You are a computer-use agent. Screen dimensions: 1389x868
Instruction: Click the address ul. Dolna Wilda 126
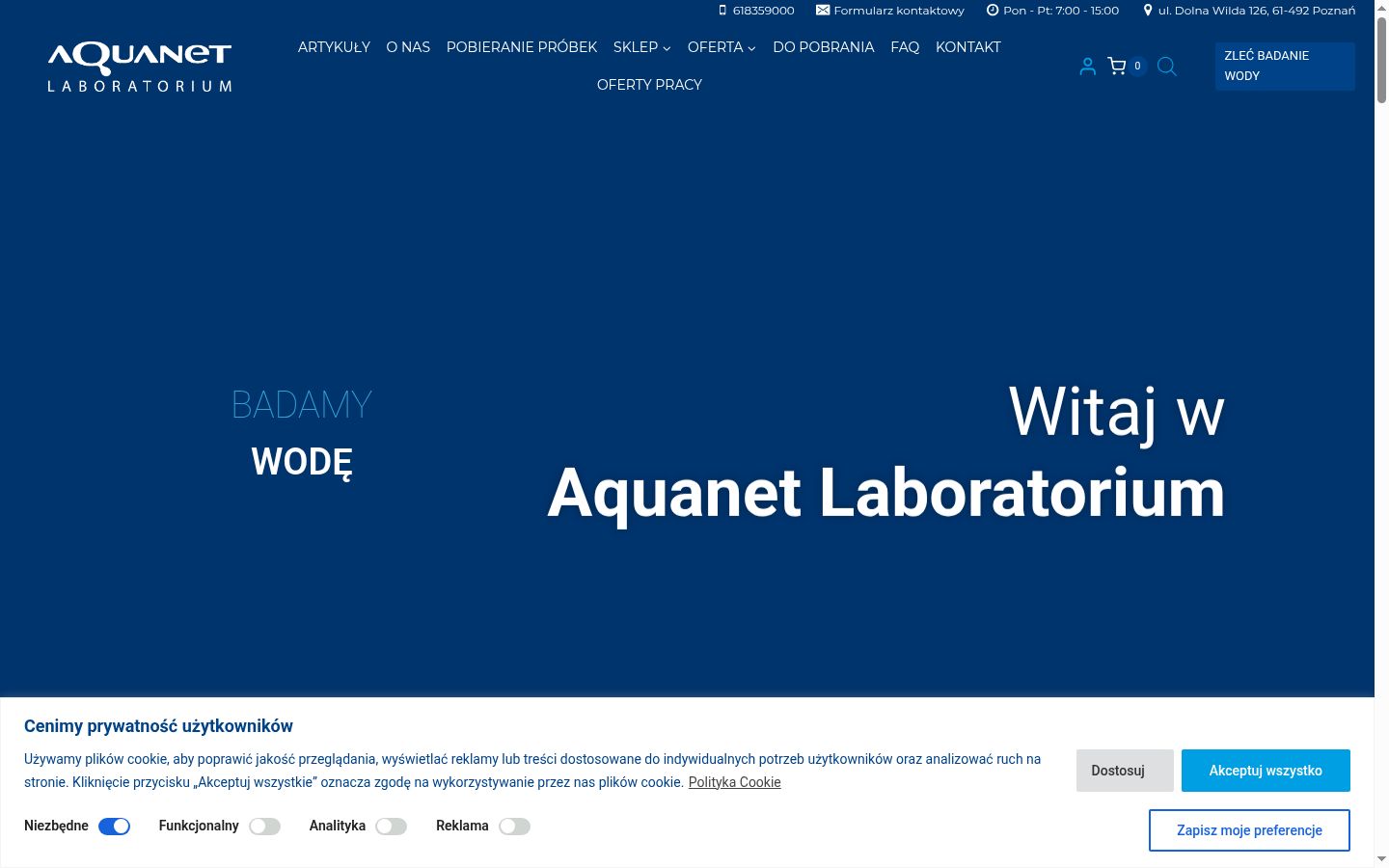click(1257, 11)
